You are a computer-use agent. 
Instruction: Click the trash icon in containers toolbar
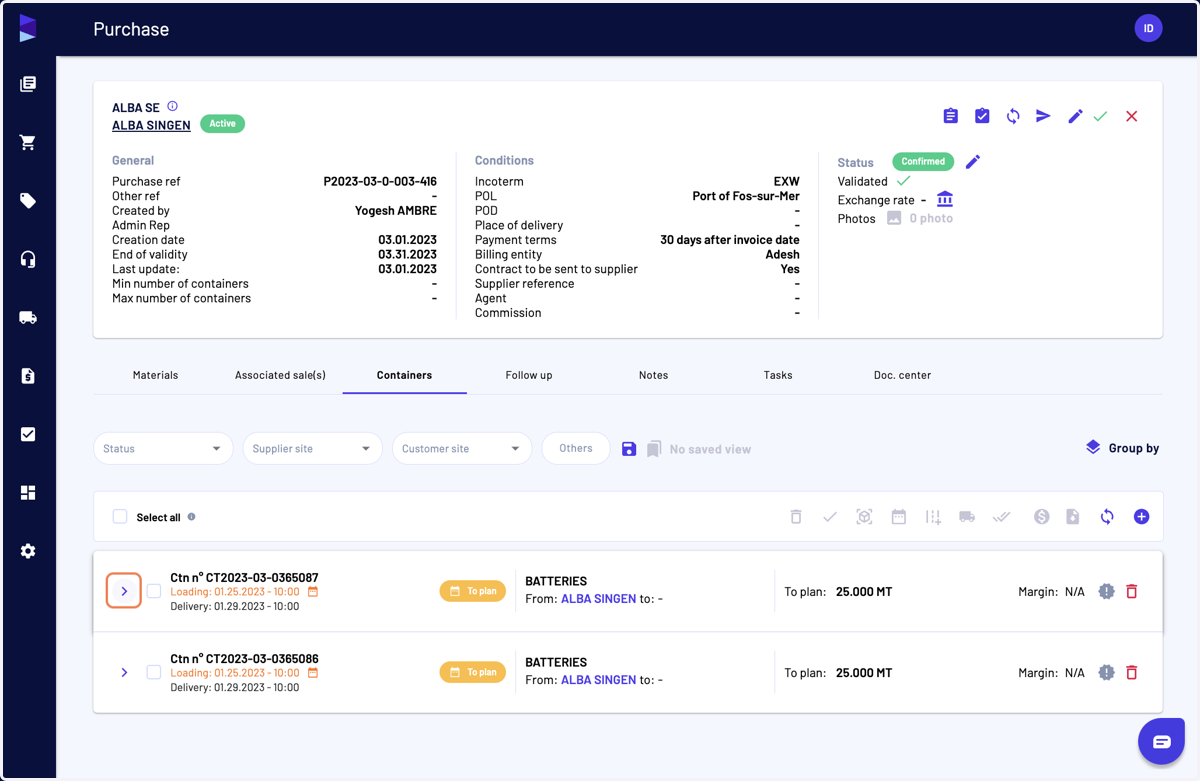coord(796,517)
